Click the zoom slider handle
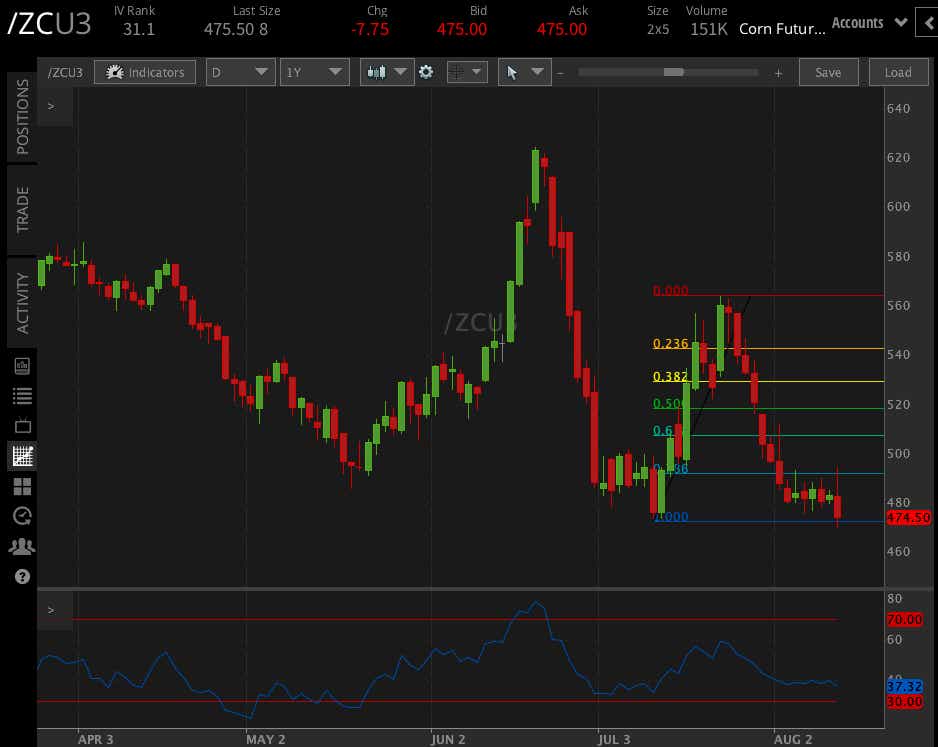The height and width of the screenshot is (747, 938). tap(674, 72)
